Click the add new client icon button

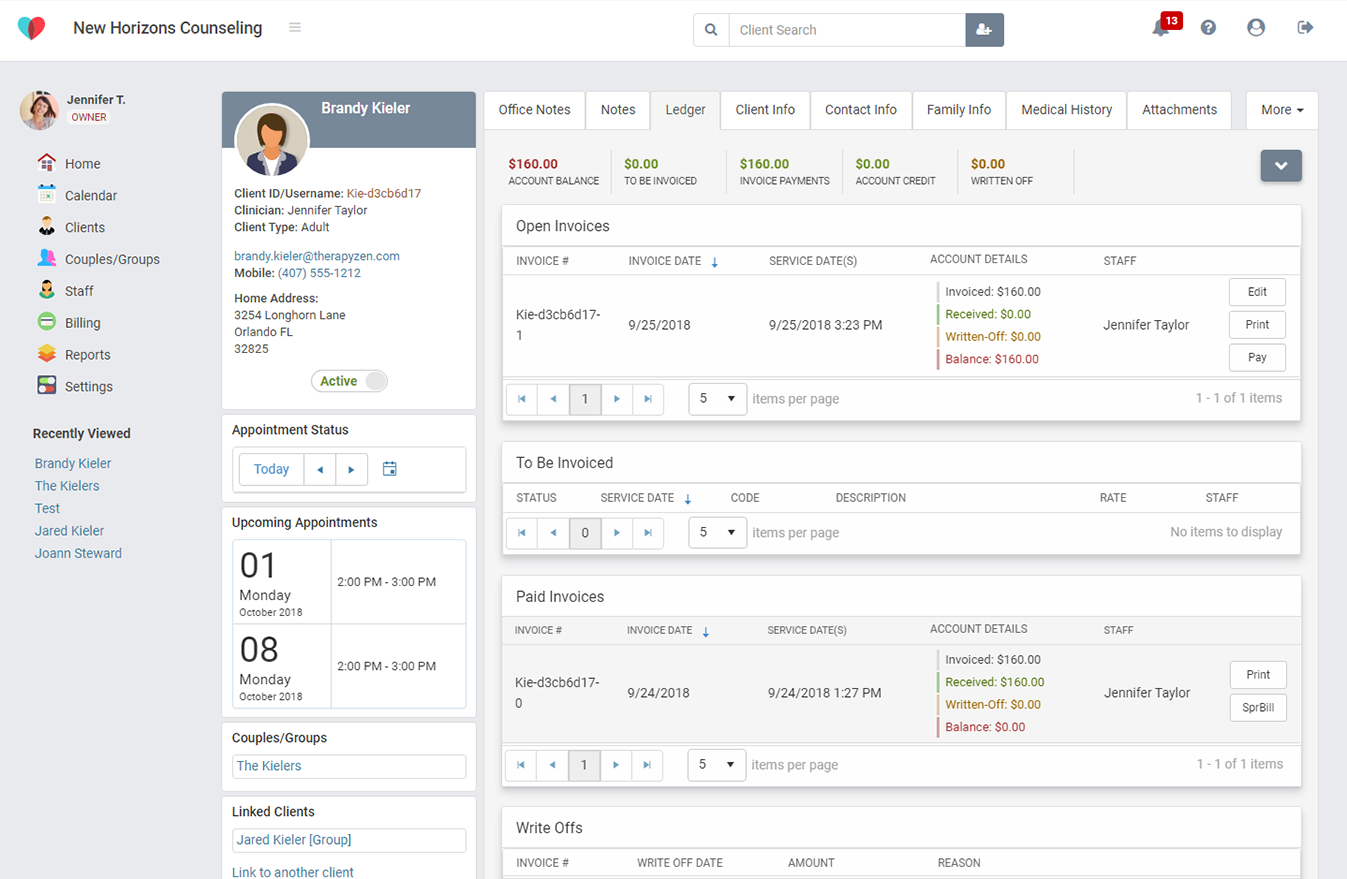(984, 30)
